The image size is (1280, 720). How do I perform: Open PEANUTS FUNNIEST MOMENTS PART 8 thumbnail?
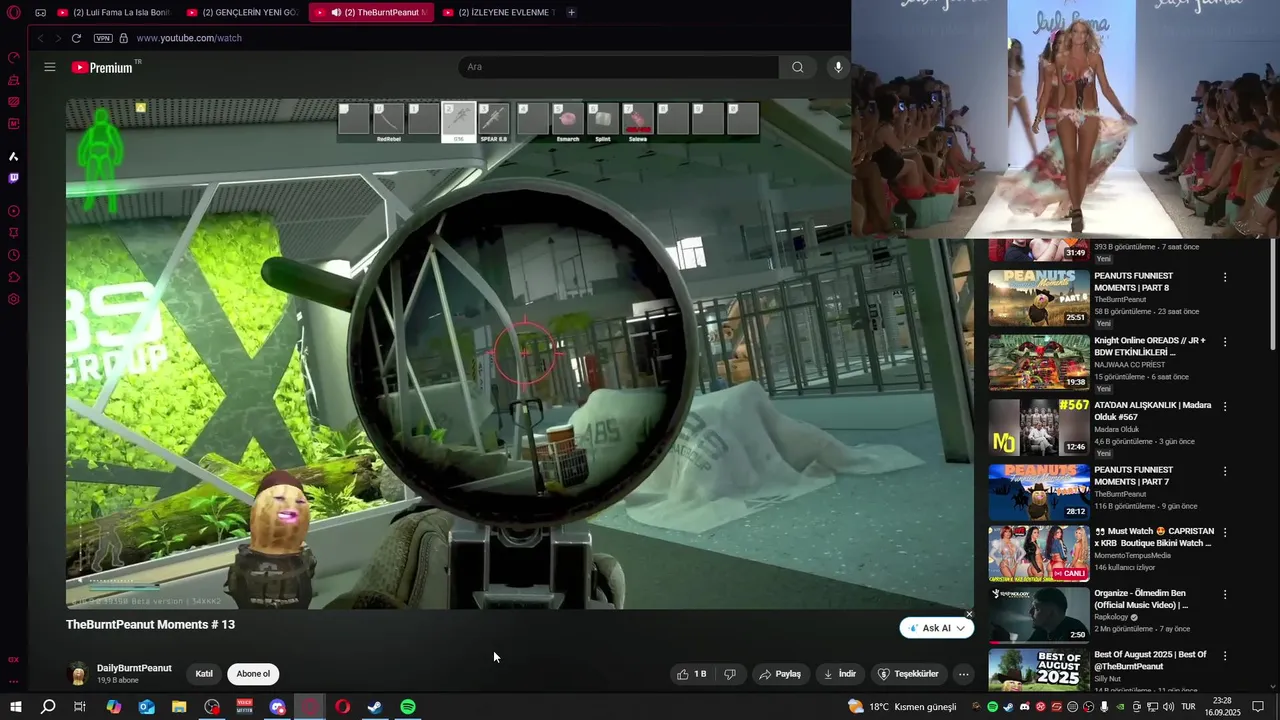tap(1039, 297)
